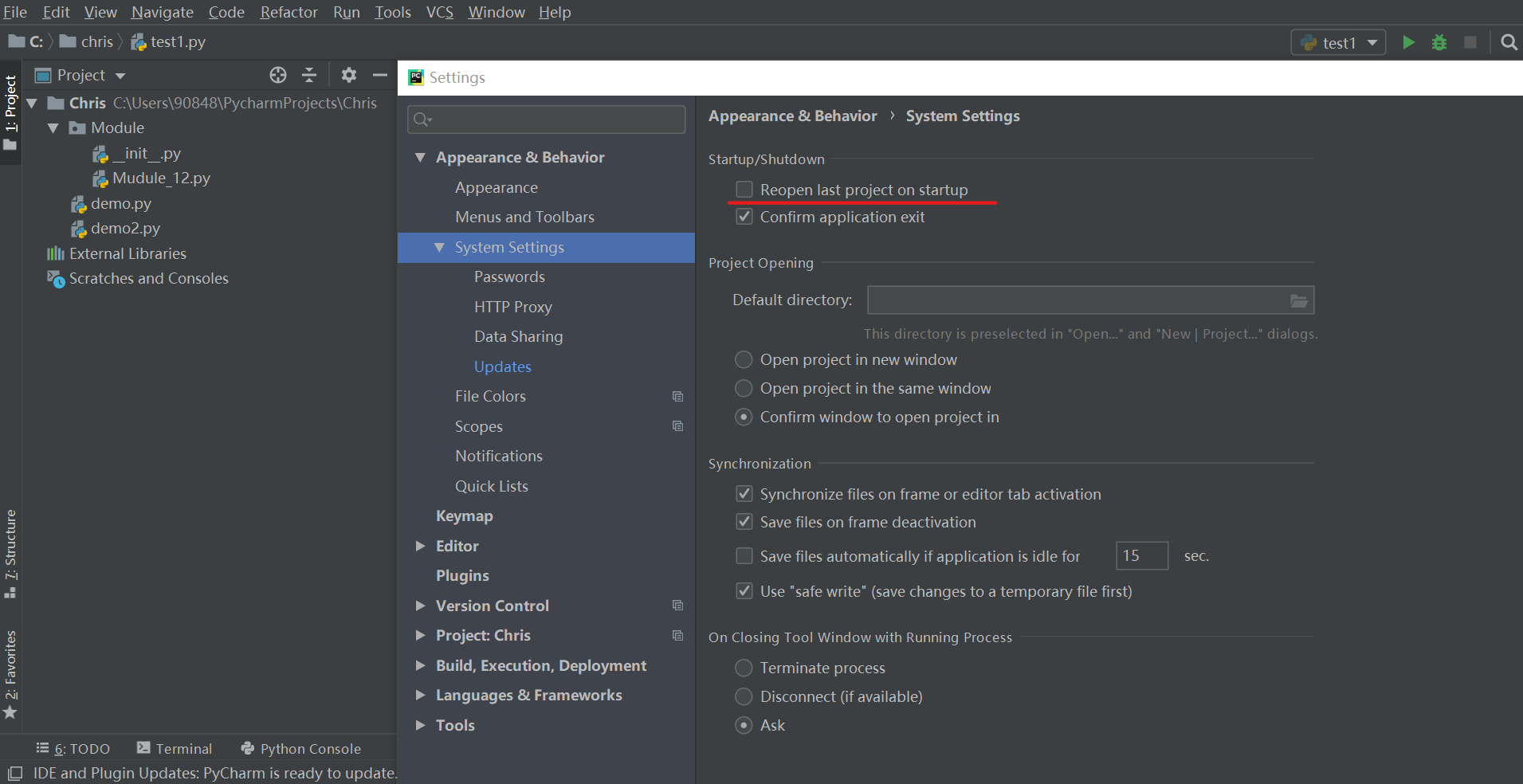The image size is (1523, 784).
Task: Select Terminate process radio button
Action: (744, 668)
